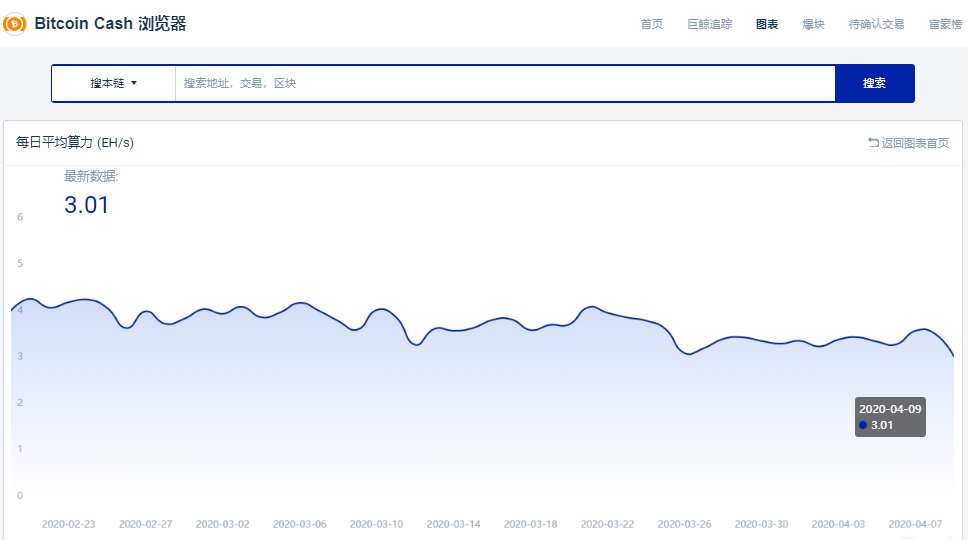This screenshot has height=540, width=968.
Task: Open the 巨鲸追踪 nav item
Action: click(709, 24)
